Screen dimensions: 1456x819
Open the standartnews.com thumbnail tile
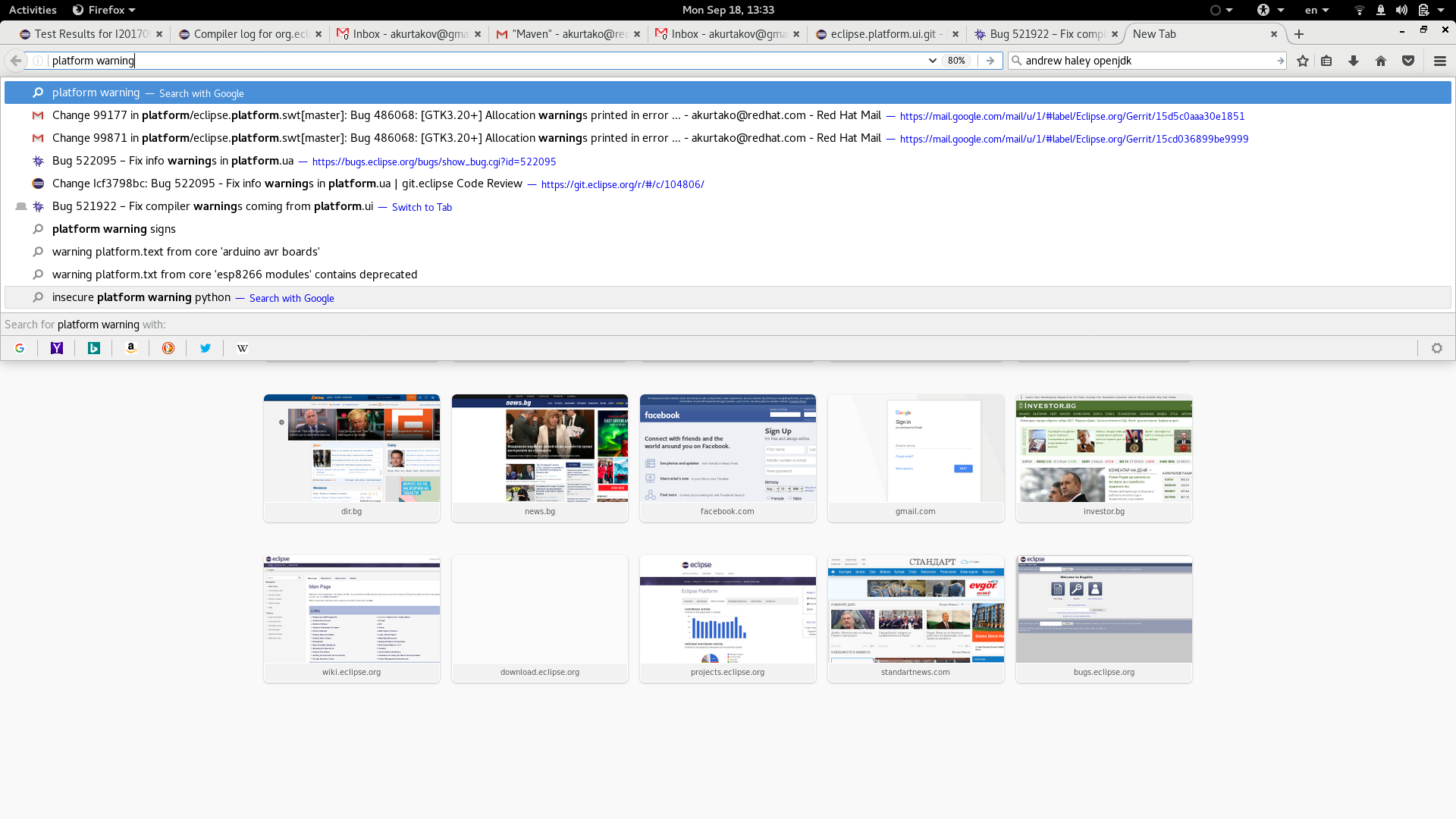pyautogui.click(x=916, y=619)
